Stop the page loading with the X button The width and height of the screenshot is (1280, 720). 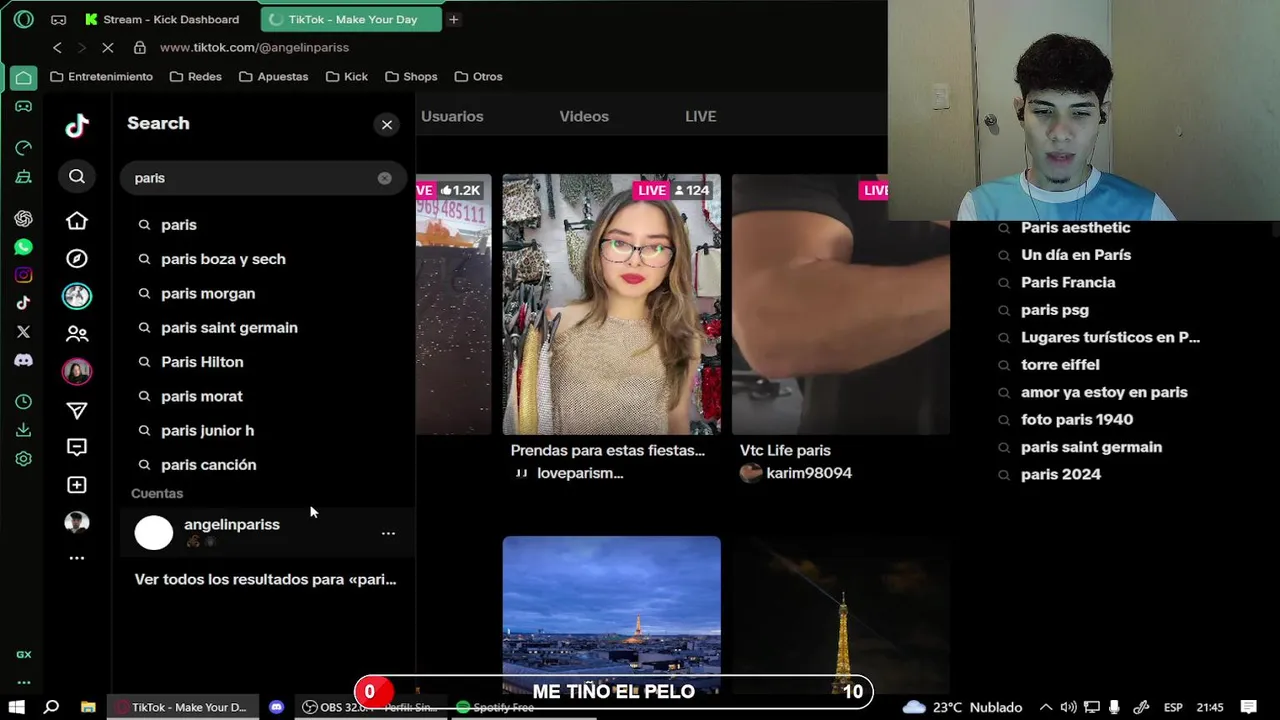(x=107, y=47)
